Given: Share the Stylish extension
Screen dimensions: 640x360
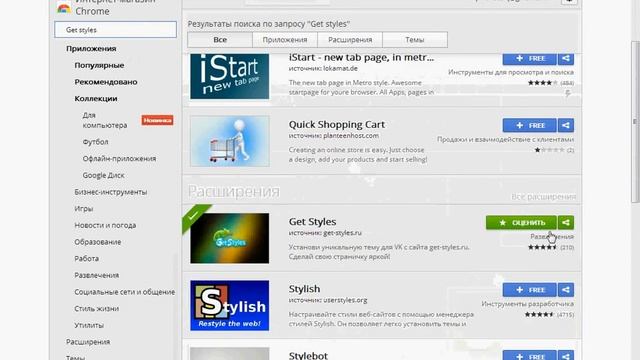Looking at the screenshot, I should [566, 290].
